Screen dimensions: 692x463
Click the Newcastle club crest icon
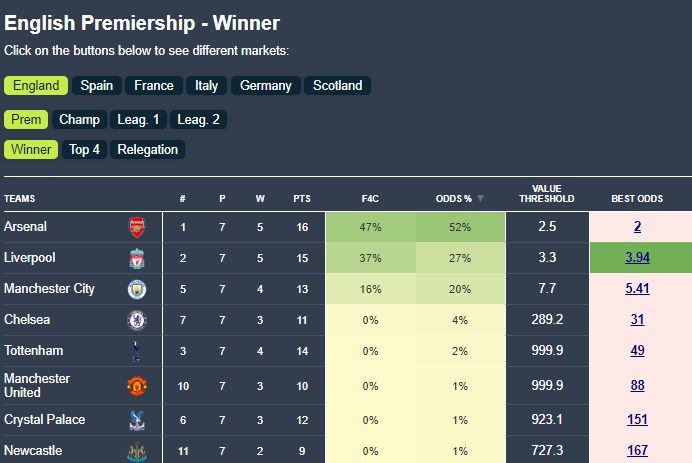(137, 451)
